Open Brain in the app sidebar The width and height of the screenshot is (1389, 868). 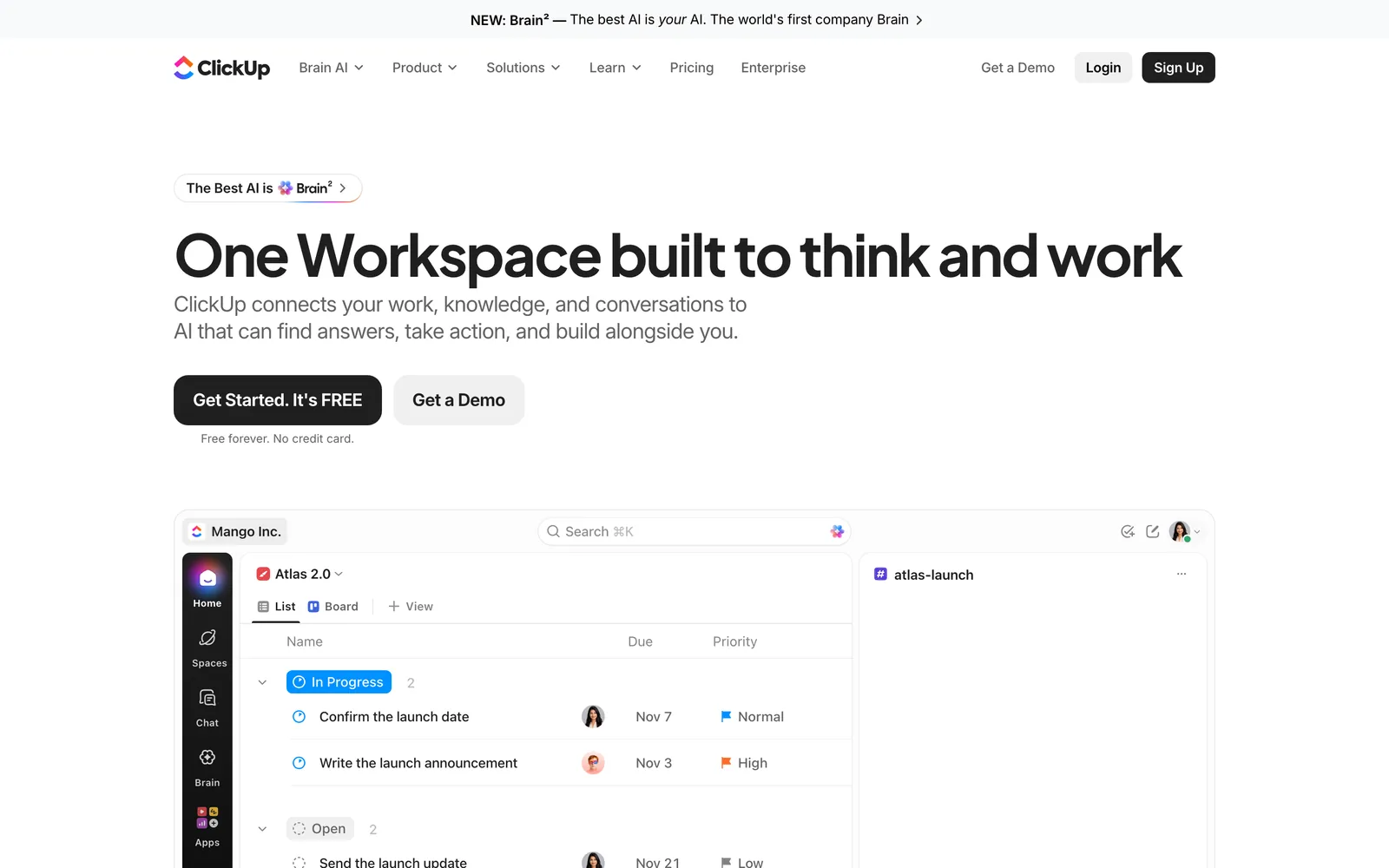point(207,768)
